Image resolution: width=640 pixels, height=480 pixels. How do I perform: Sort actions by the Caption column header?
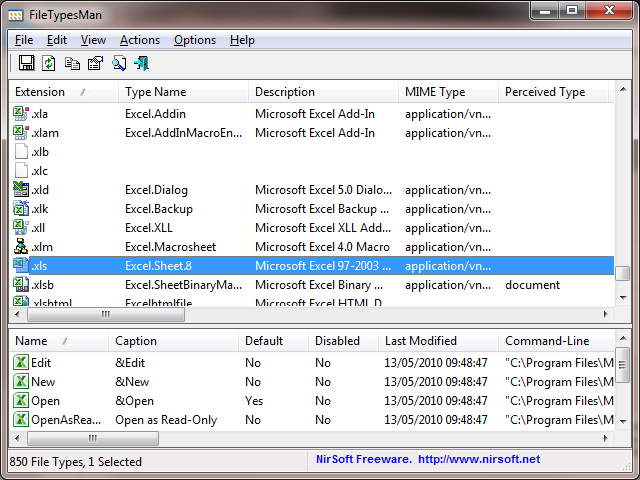pyautogui.click(x=173, y=341)
